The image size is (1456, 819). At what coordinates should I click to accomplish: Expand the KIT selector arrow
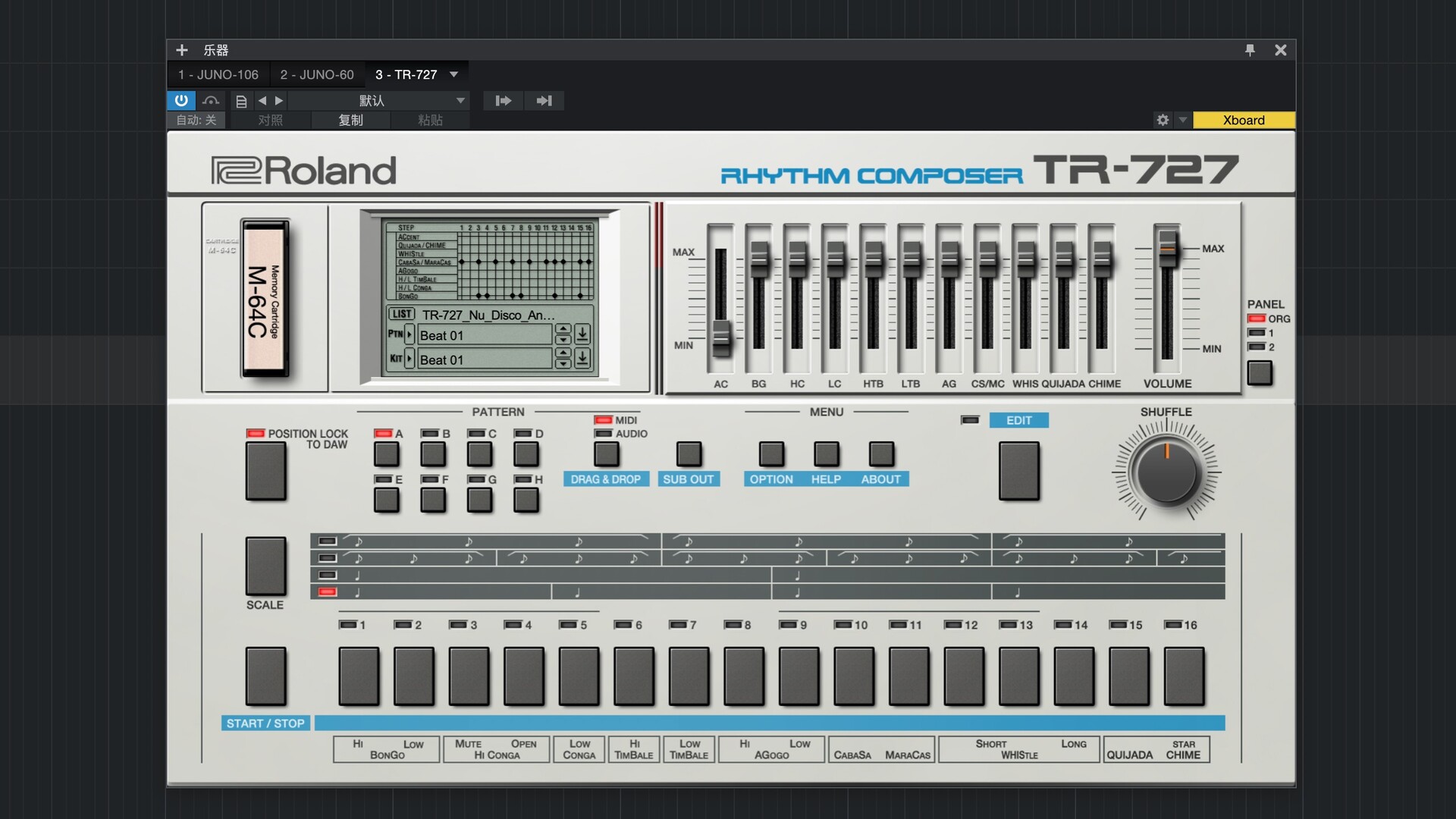tap(409, 358)
